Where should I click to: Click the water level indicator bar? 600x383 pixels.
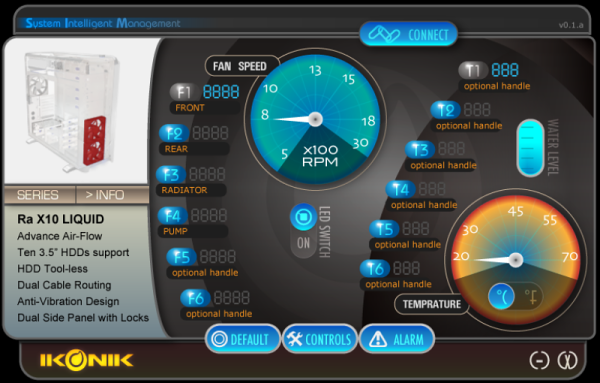[530, 148]
